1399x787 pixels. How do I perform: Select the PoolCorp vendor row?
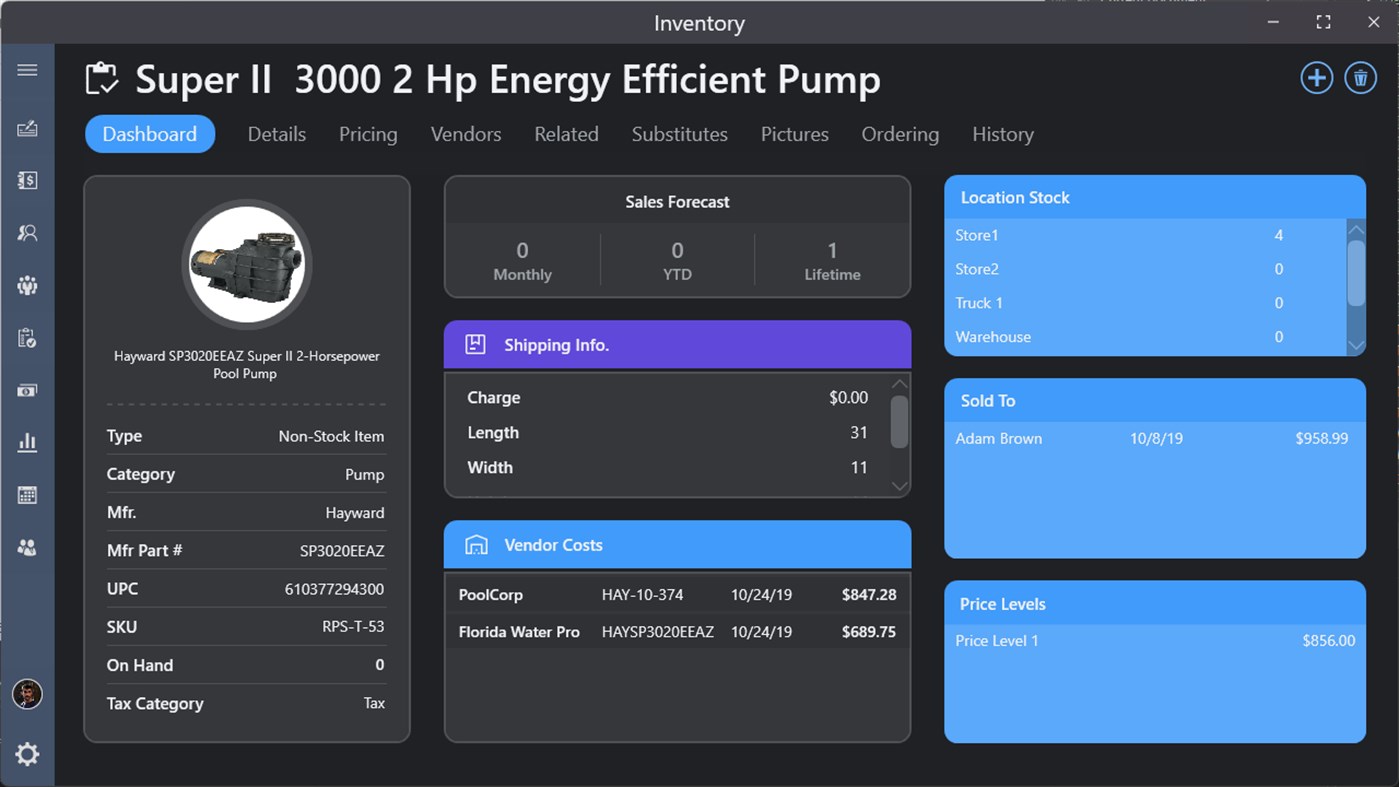click(677, 594)
